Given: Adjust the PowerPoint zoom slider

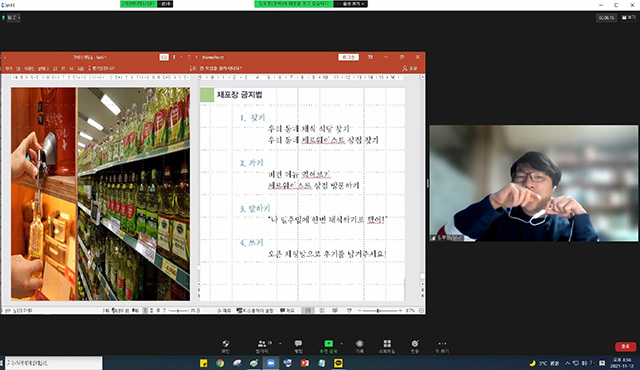Looking at the screenshot, I should point(378,310).
